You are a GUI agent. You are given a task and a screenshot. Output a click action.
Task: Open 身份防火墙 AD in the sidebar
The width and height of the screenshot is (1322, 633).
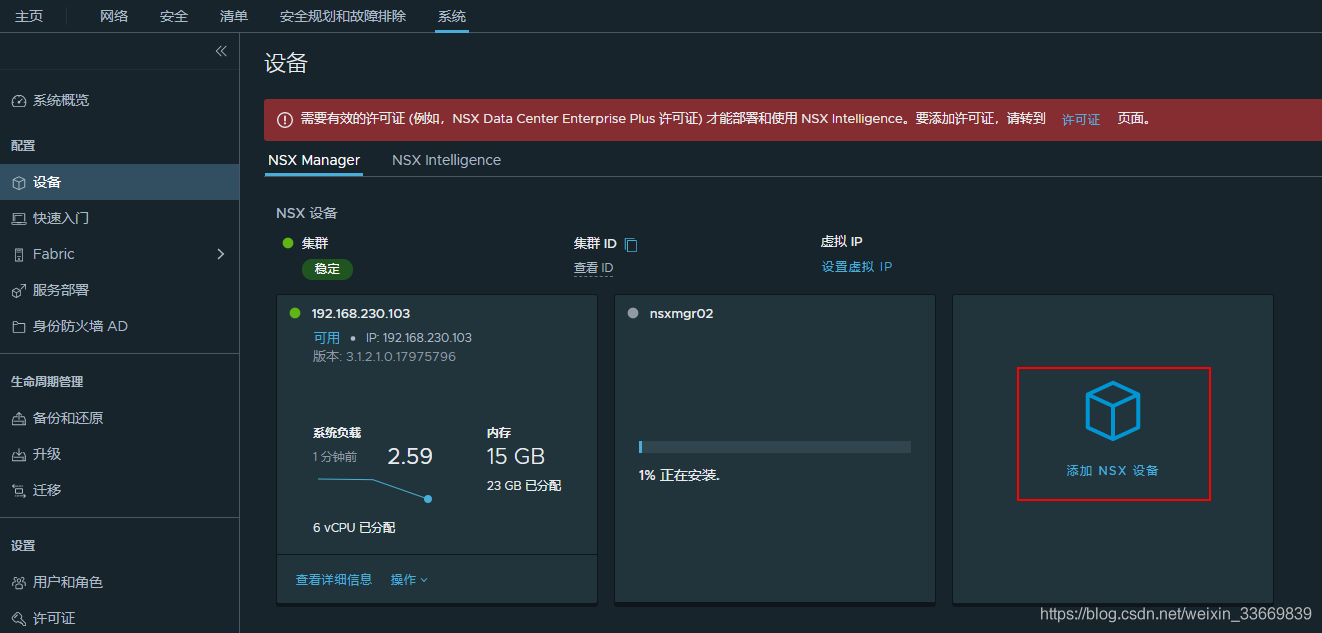coord(80,327)
